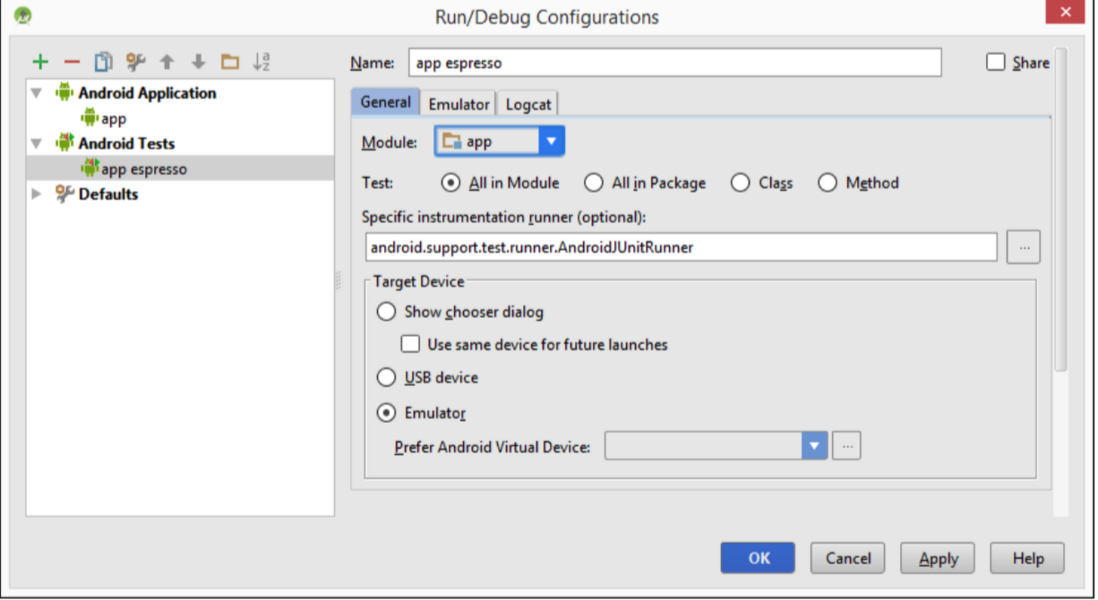Image resolution: width=1098 pixels, height=600 pixels.
Task: Click the vertical scrollbar of settings panel
Action: [x=1061, y=210]
